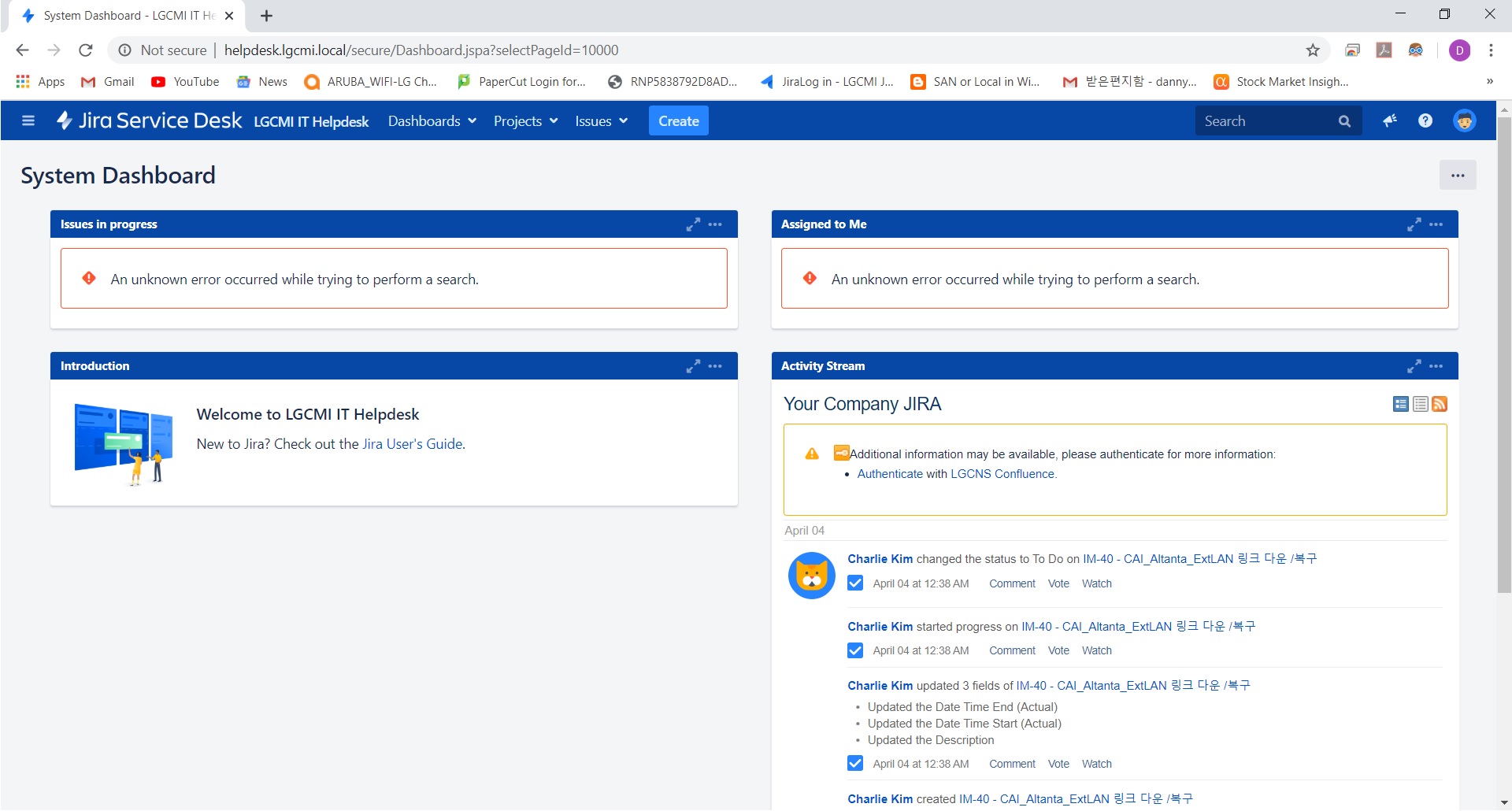Viewport: 1512px width, 811px height.
Task: Bookmark this page with the star icon
Action: point(1313,50)
